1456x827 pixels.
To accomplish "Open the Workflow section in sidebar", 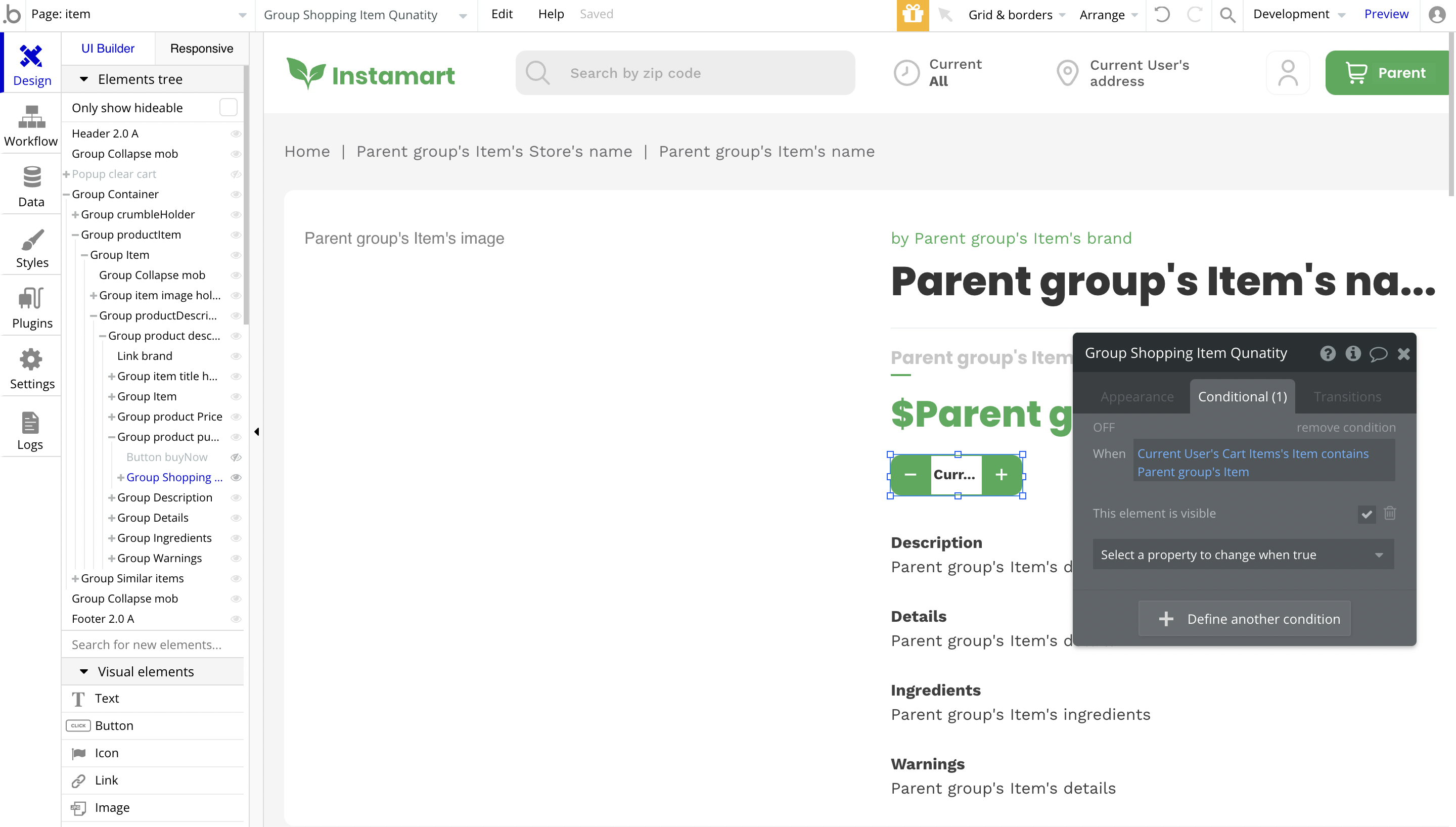I will coord(31,126).
